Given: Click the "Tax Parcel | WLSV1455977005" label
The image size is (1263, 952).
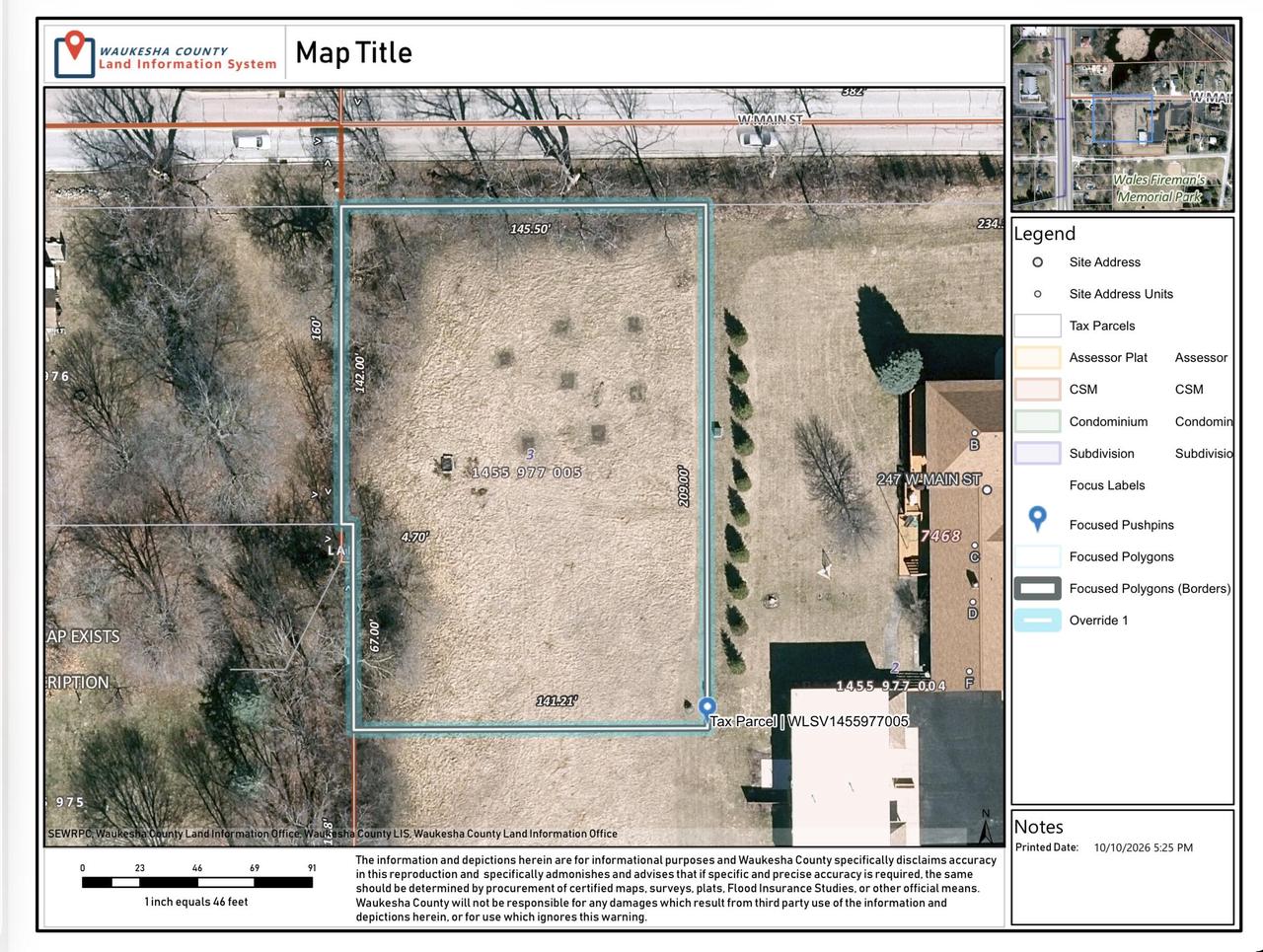Looking at the screenshot, I should click(809, 721).
